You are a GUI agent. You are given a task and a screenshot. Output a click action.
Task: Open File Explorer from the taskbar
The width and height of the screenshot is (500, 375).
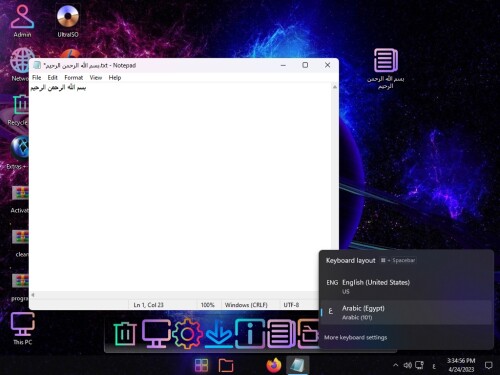point(226,366)
